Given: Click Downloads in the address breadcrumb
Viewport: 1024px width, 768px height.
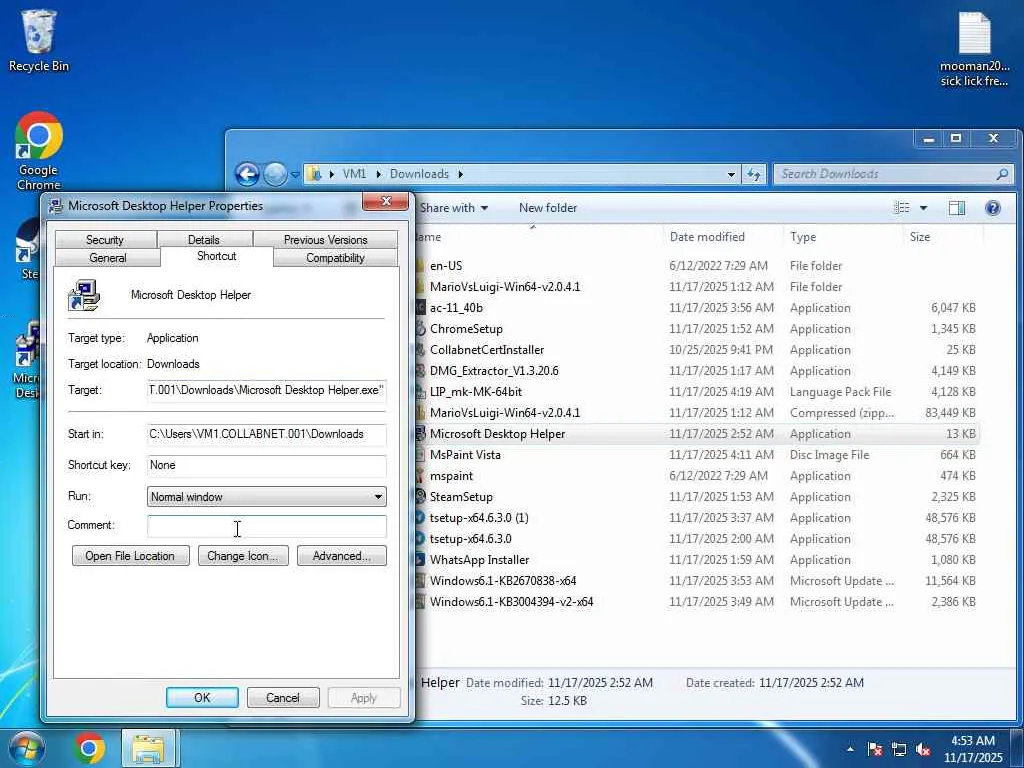Looking at the screenshot, I should 419,174.
